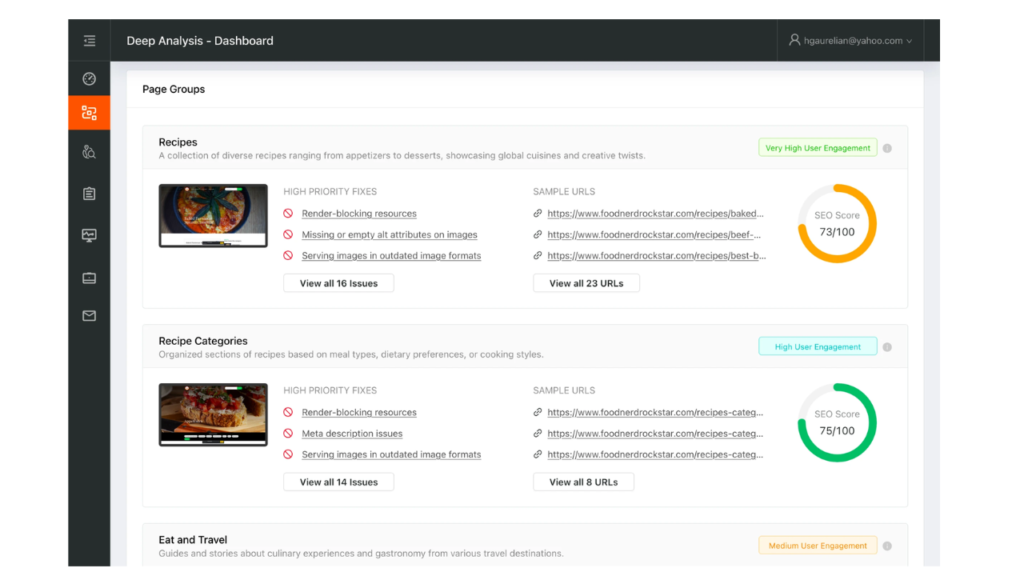Click the 73/100 SEO Score gauge
This screenshot has width=1024, height=576.
tap(837, 224)
